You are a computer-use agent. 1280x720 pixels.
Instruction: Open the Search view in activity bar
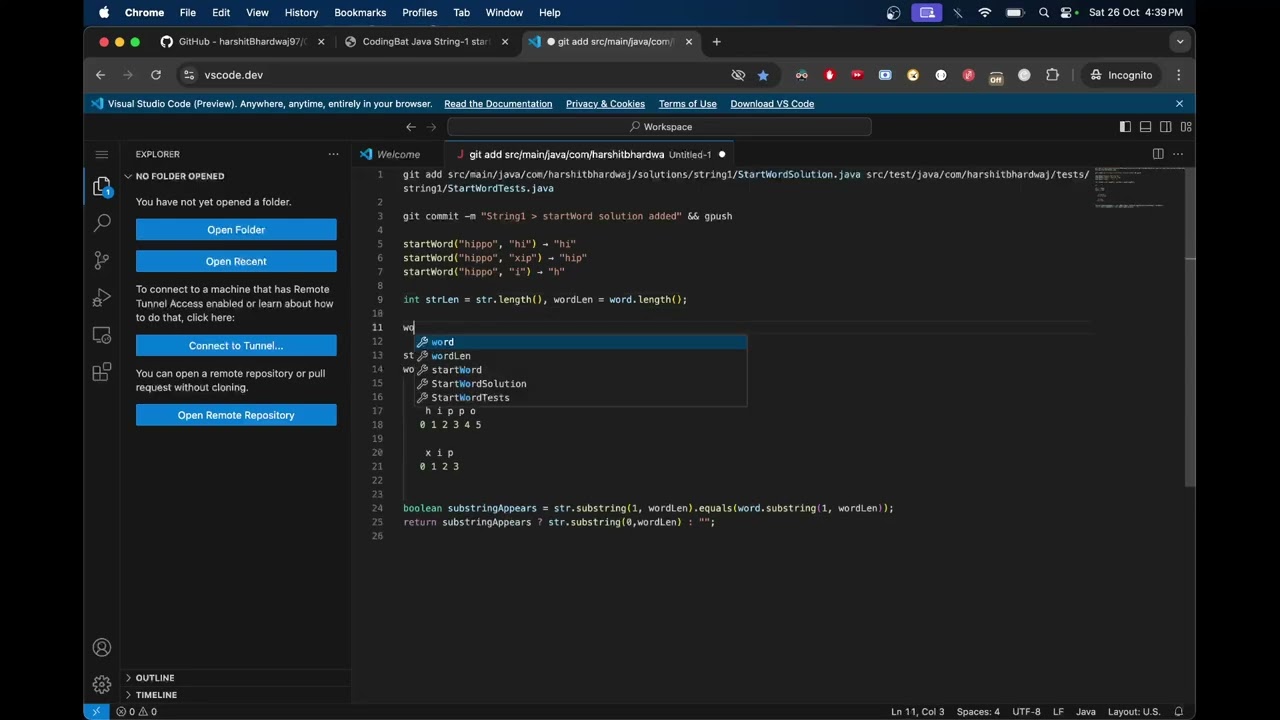pyautogui.click(x=101, y=223)
